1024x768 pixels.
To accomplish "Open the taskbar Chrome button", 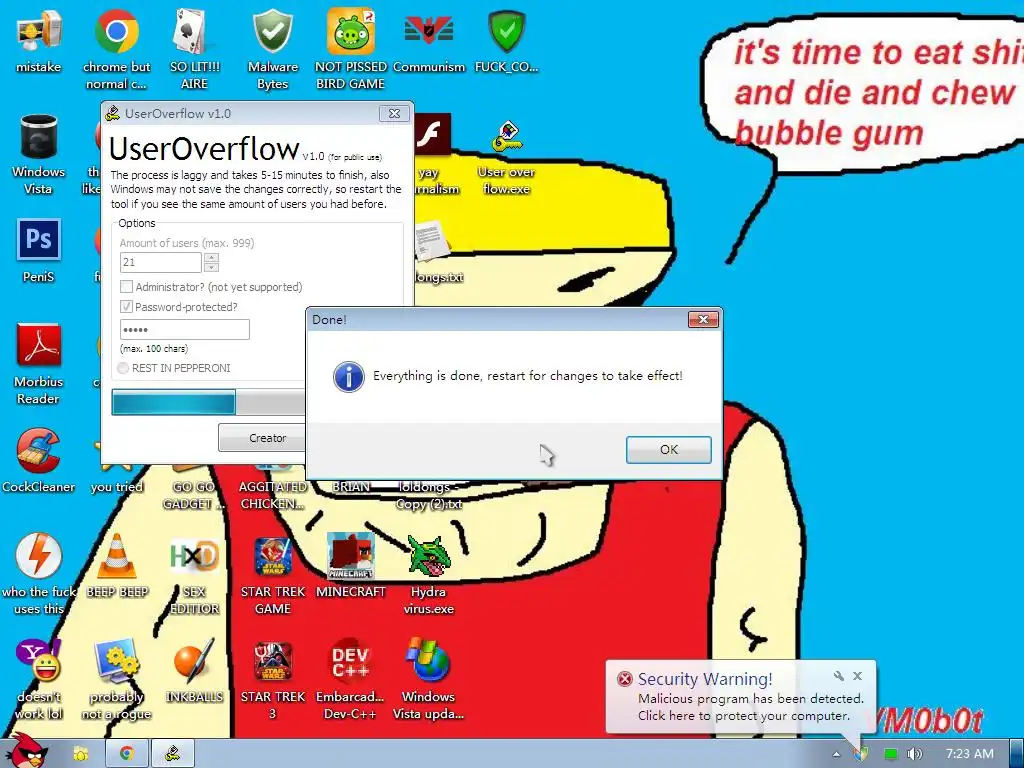I will tap(127, 754).
